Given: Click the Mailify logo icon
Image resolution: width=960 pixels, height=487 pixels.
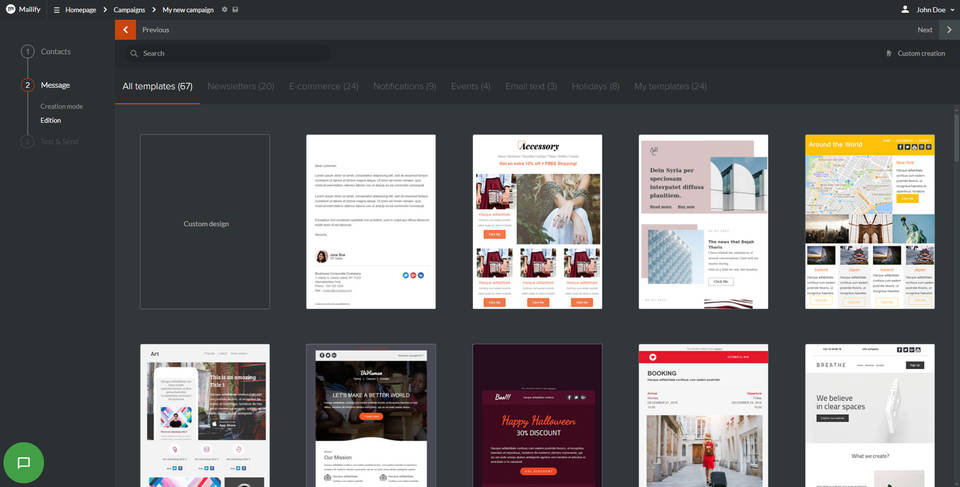Looking at the screenshot, I should coord(10,9).
